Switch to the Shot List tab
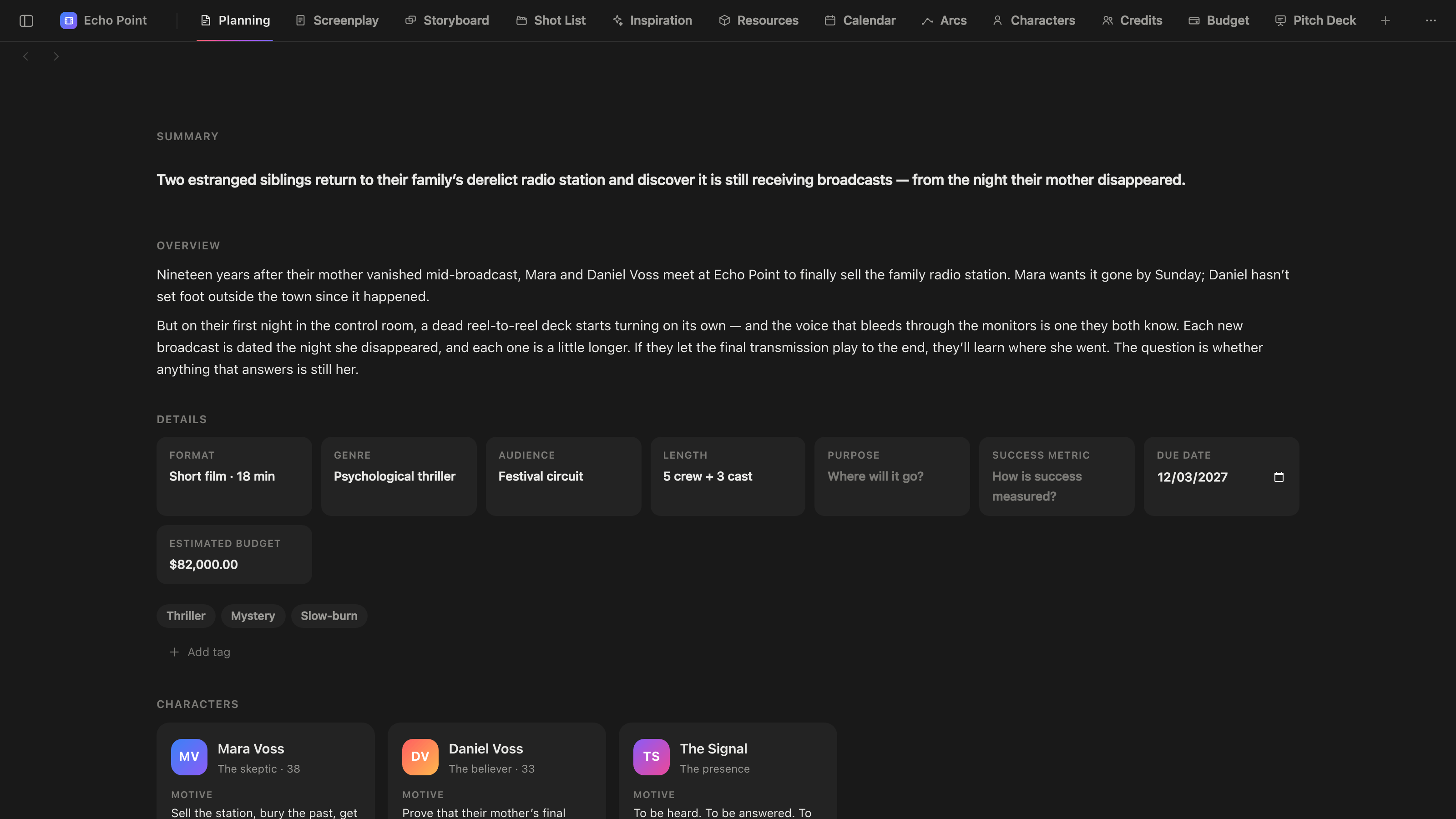This screenshot has height=819, width=1456. pyautogui.click(x=551, y=21)
